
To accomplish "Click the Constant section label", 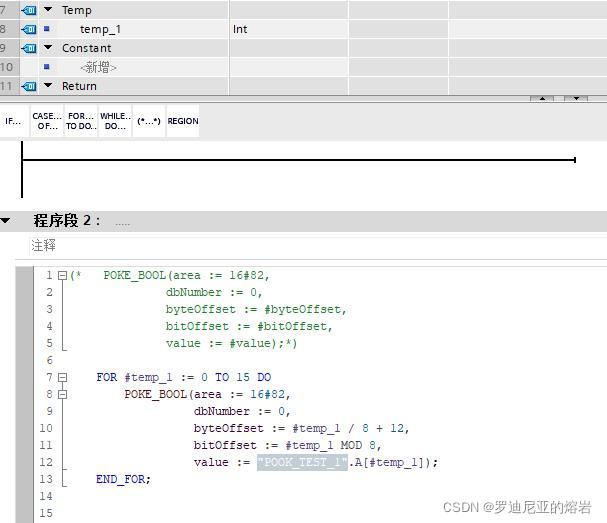I will click(x=87, y=48).
